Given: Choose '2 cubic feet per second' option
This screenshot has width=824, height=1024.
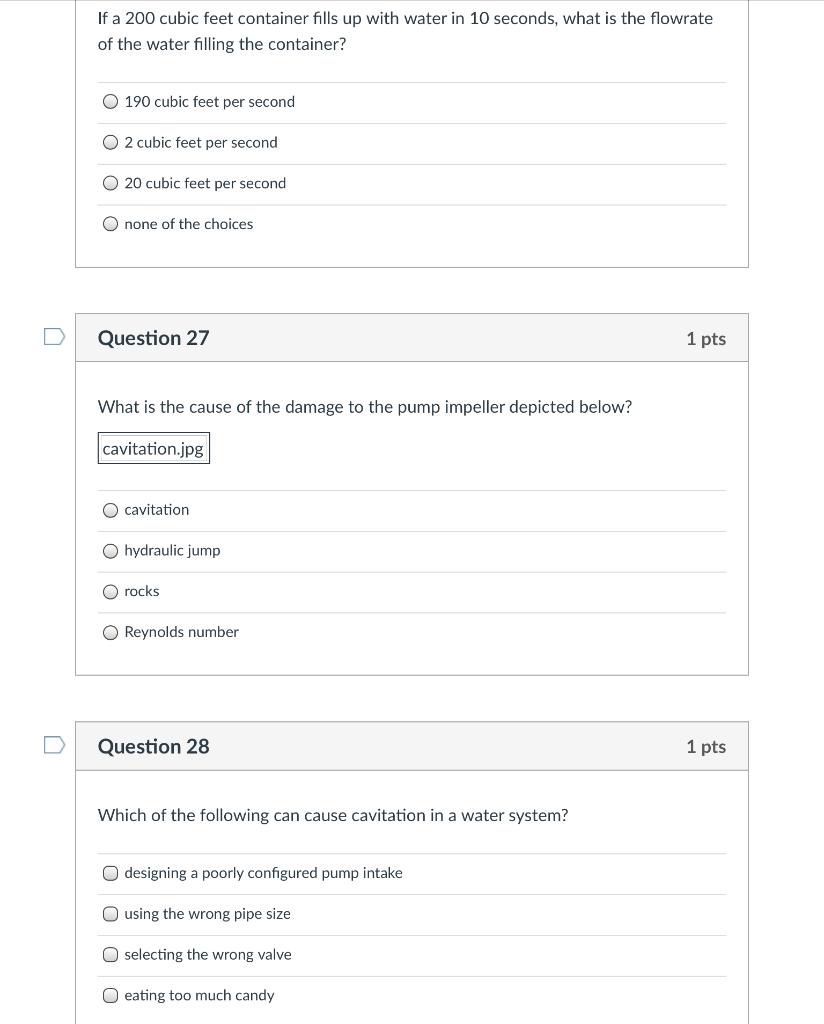Looking at the screenshot, I should pyautogui.click(x=111, y=143).
